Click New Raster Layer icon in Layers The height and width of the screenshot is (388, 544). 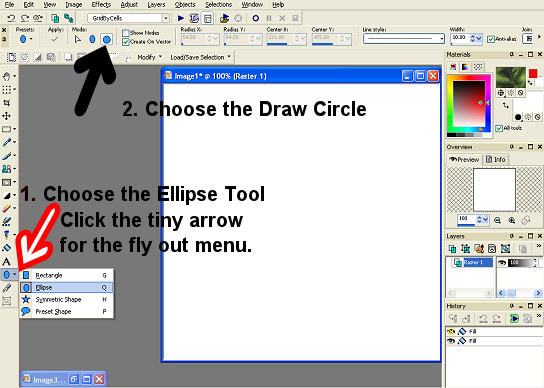pos(452,248)
